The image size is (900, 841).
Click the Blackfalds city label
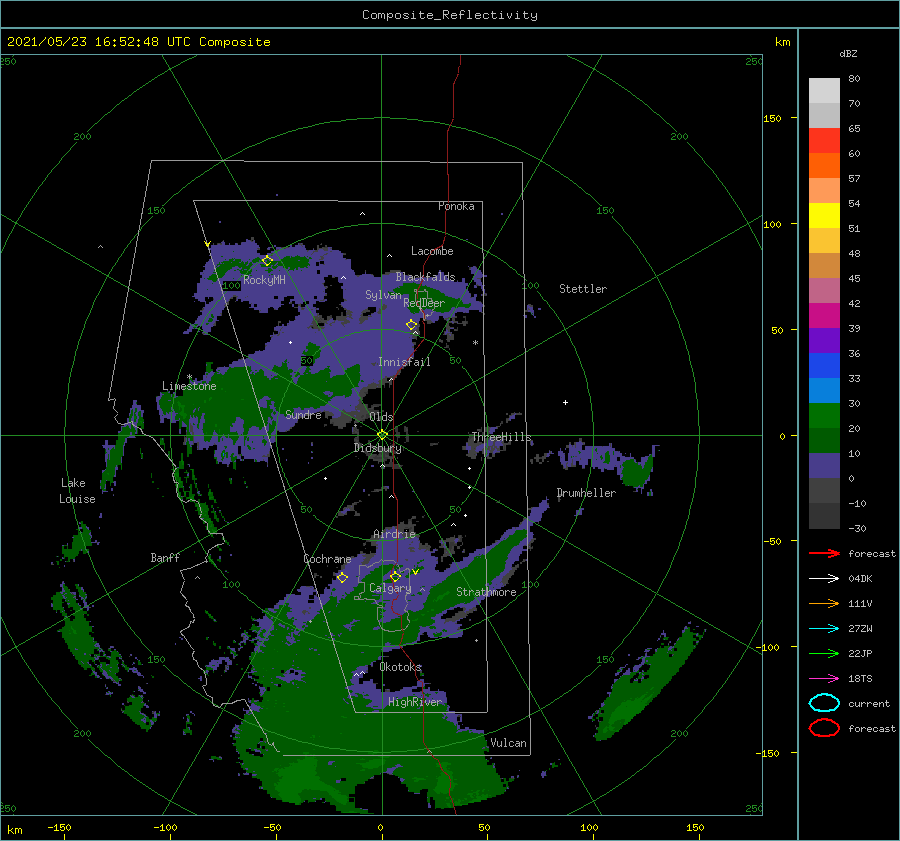(x=425, y=277)
